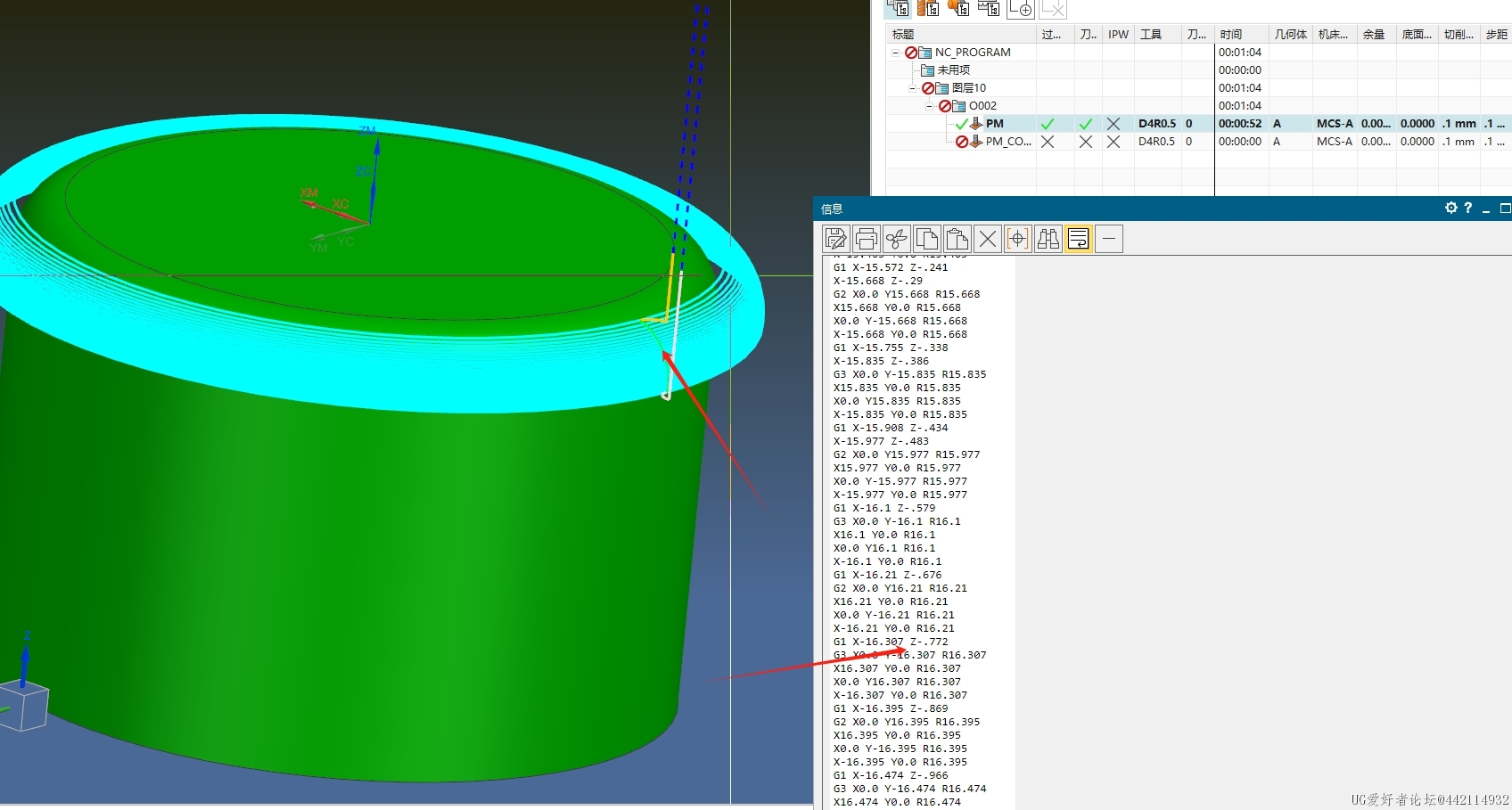
Task: Click the green check in PM row's 过... column
Action: [x=1048, y=124]
